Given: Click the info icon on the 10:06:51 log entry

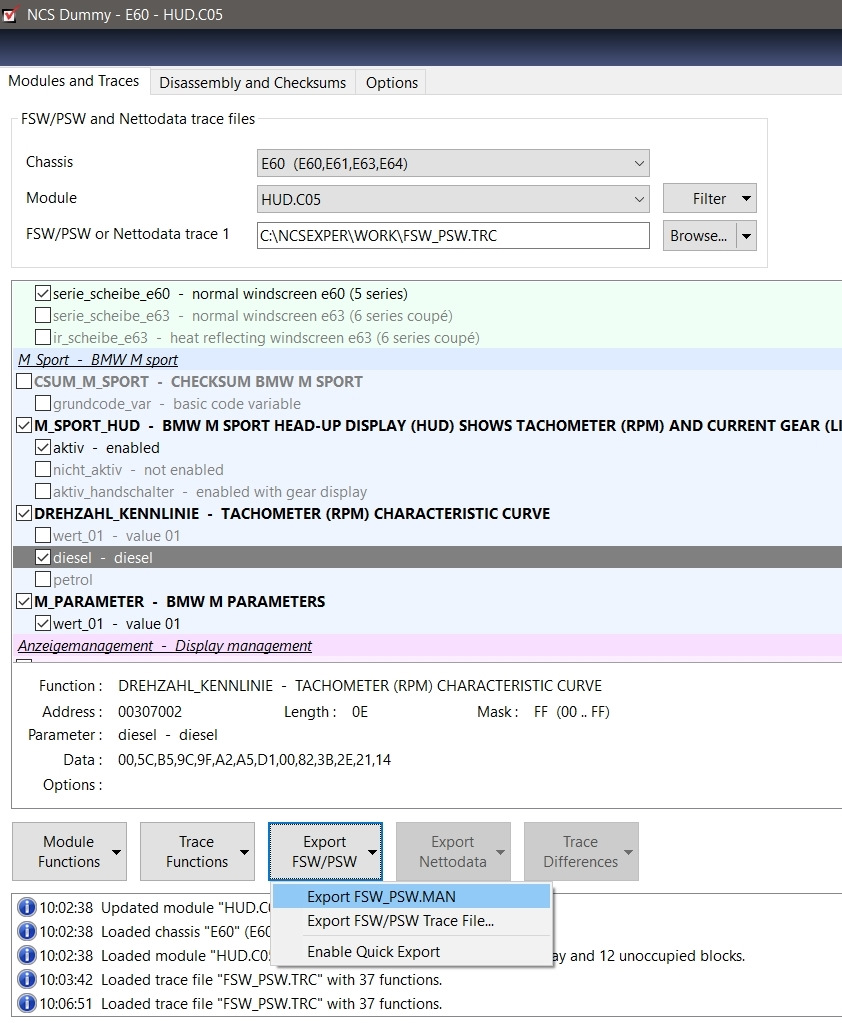Looking at the screenshot, I should (x=26, y=1003).
